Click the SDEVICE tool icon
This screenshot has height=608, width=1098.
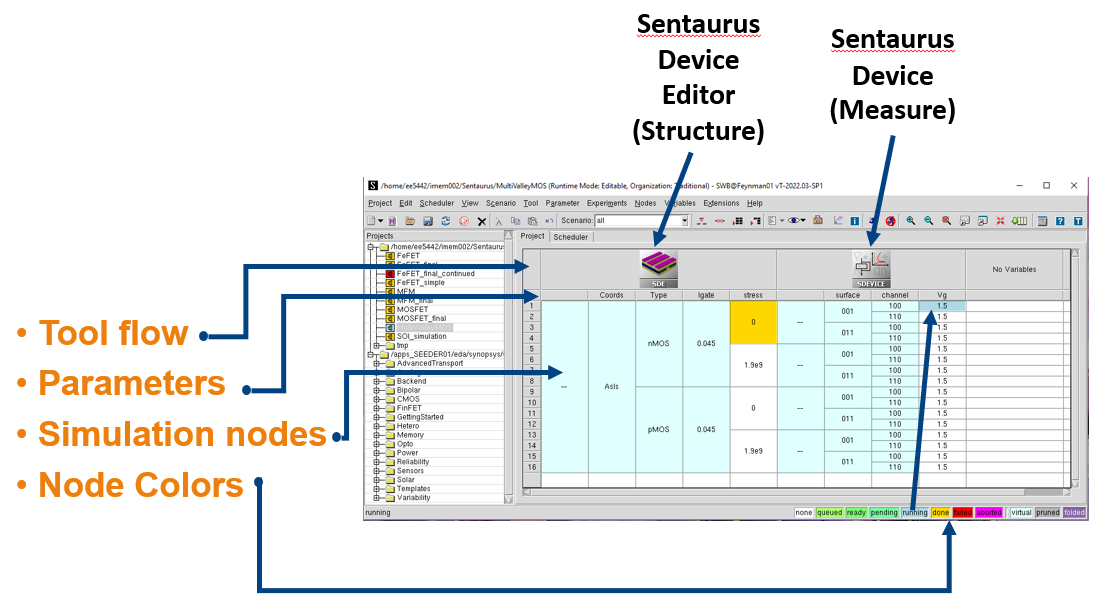coord(870,268)
